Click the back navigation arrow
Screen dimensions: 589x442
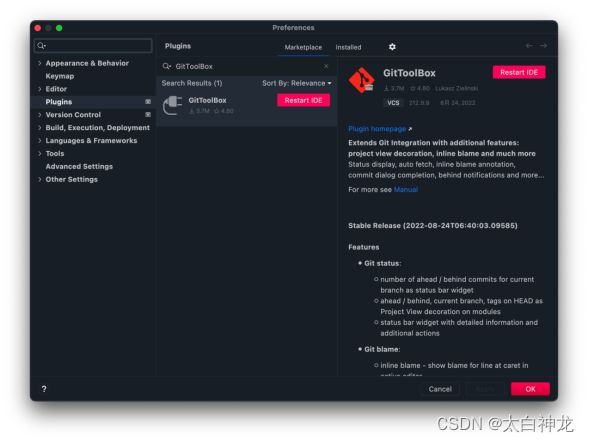[x=529, y=46]
